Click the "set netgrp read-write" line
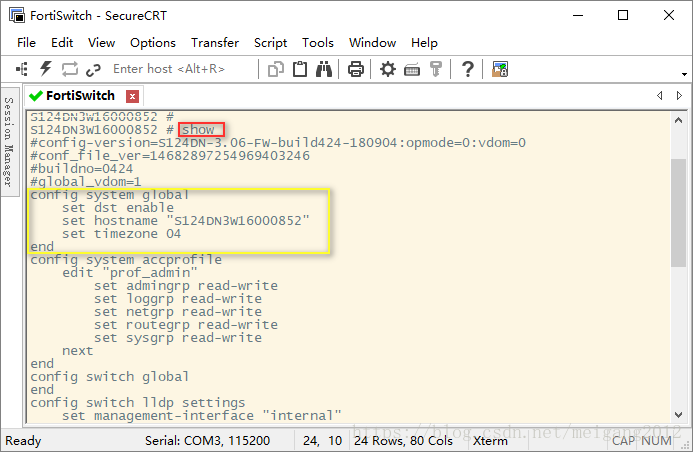 (178, 312)
